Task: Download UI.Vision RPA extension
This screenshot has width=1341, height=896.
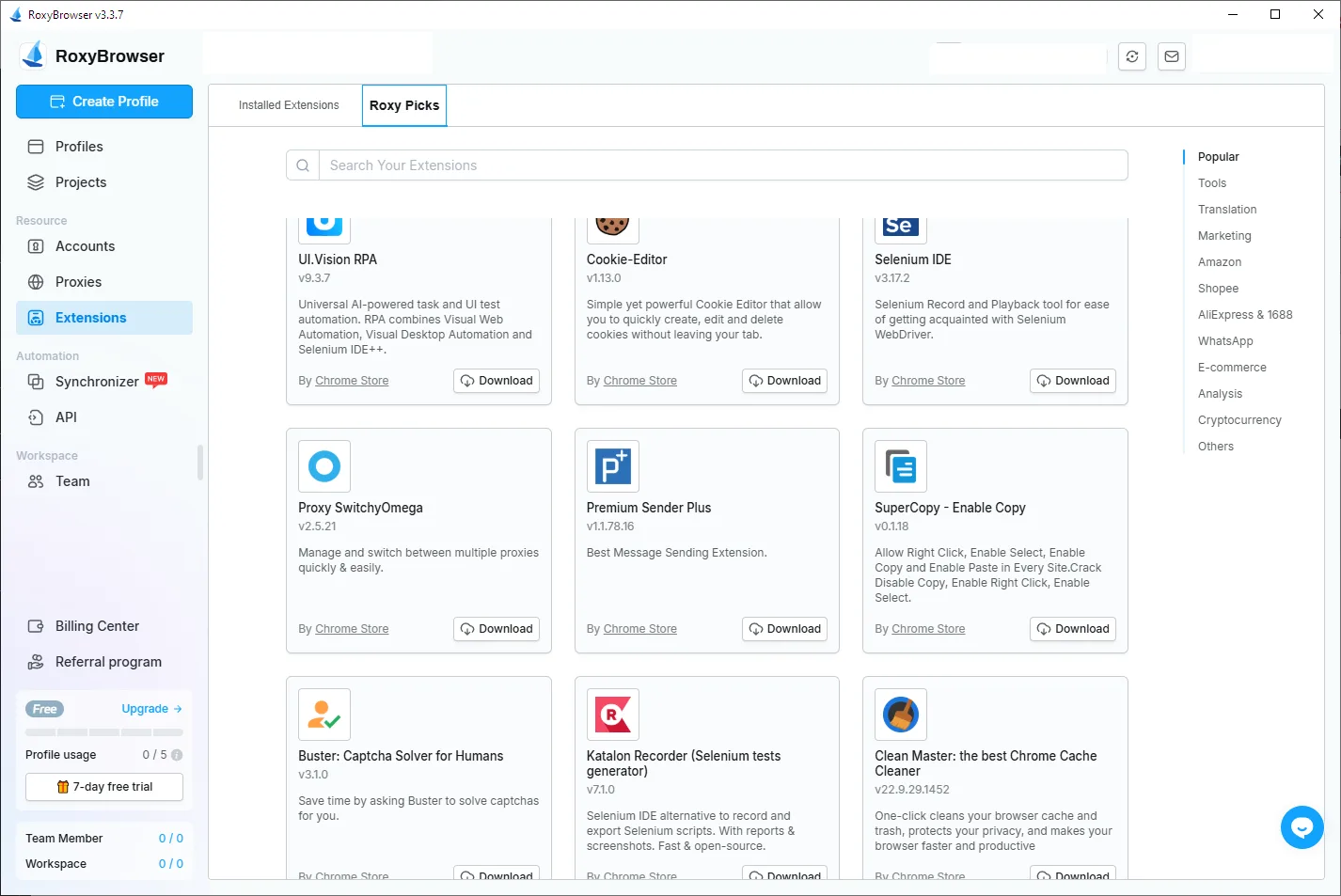Action: (497, 381)
